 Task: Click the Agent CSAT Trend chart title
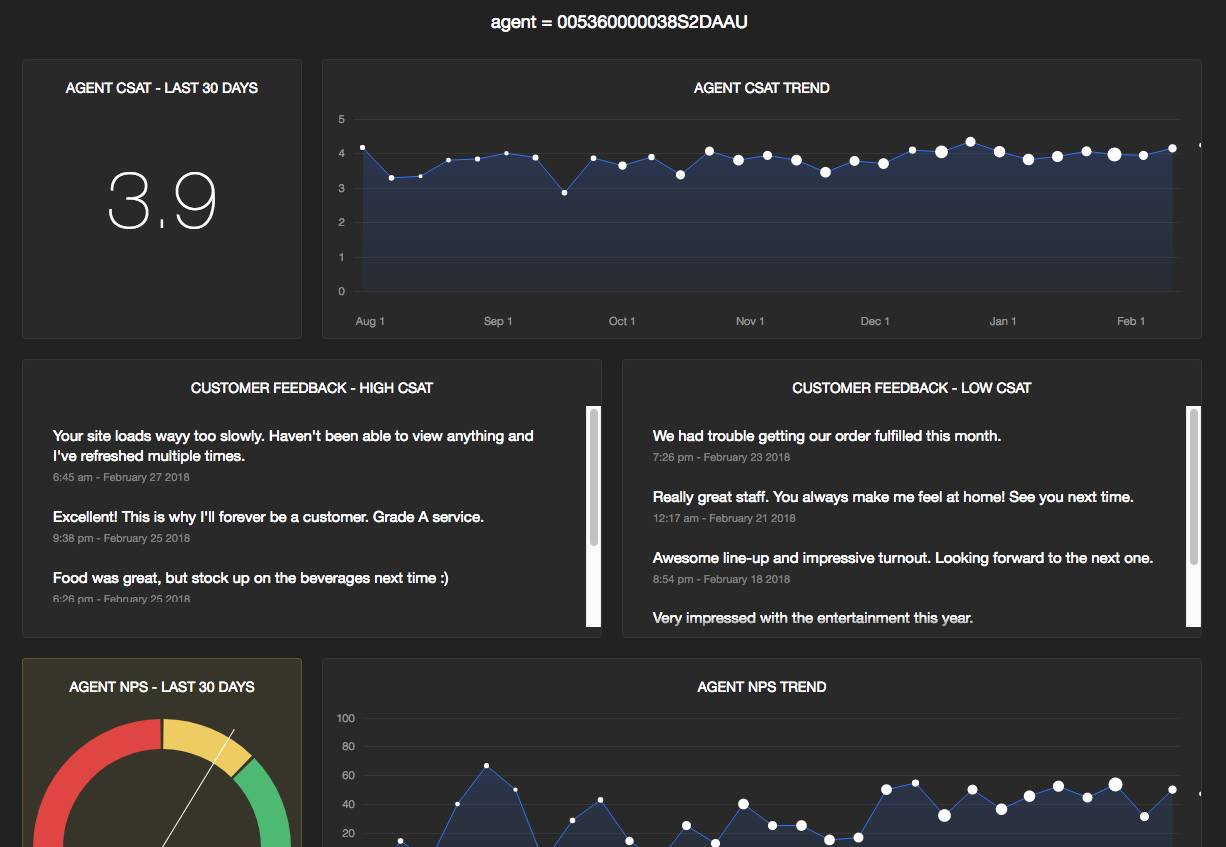(x=762, y=88)
